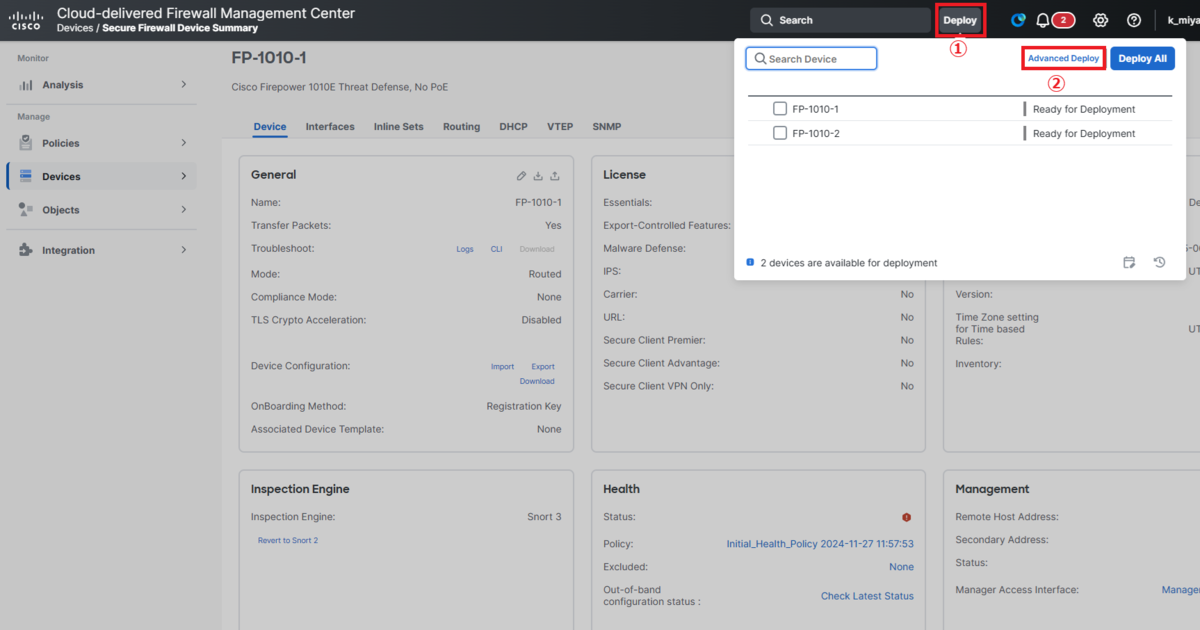Open the Troubleshoot Logs link
Screen dimensions: 1200x630
465,249
